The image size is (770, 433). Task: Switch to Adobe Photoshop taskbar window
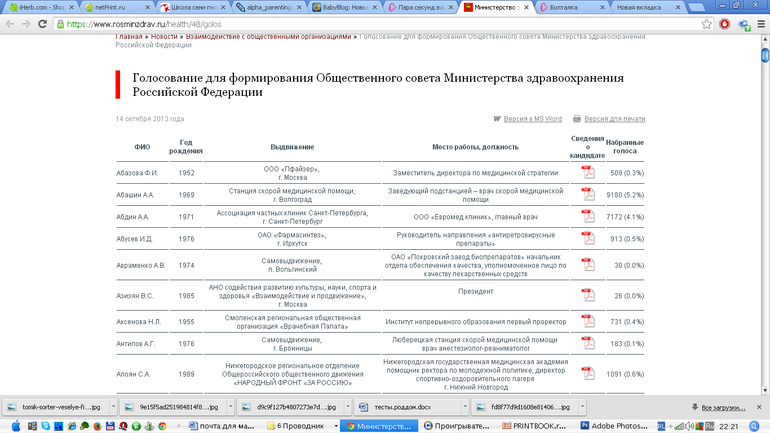[614, 426]
